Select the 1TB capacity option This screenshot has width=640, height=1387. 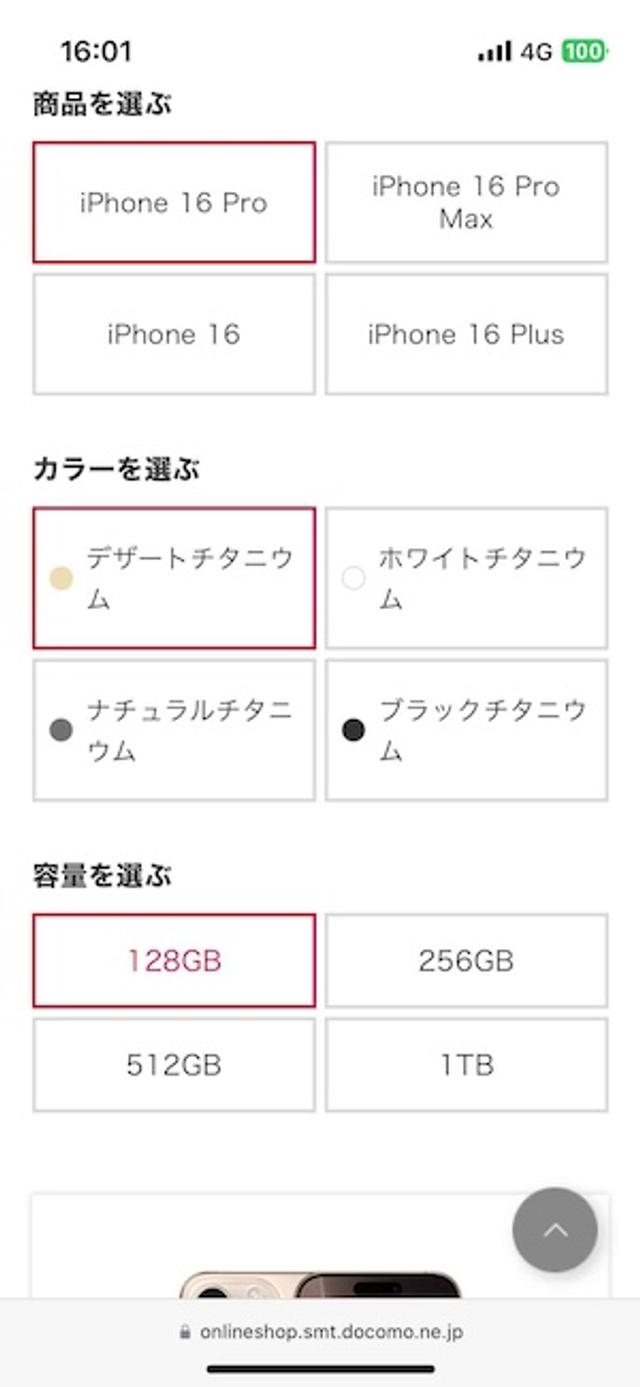coord(466,1064)
